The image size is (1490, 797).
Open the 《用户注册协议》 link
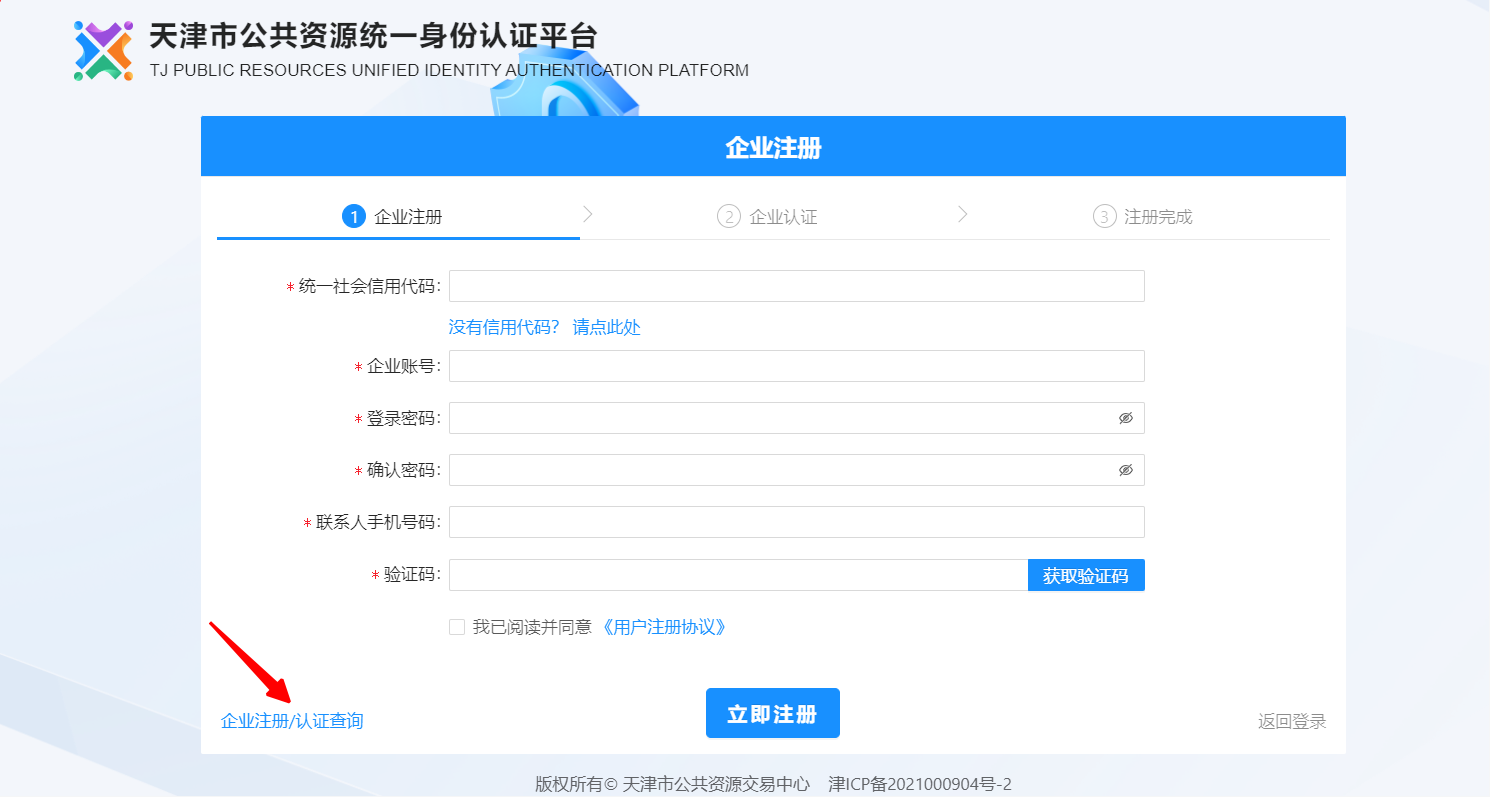(x=665, y=627)
